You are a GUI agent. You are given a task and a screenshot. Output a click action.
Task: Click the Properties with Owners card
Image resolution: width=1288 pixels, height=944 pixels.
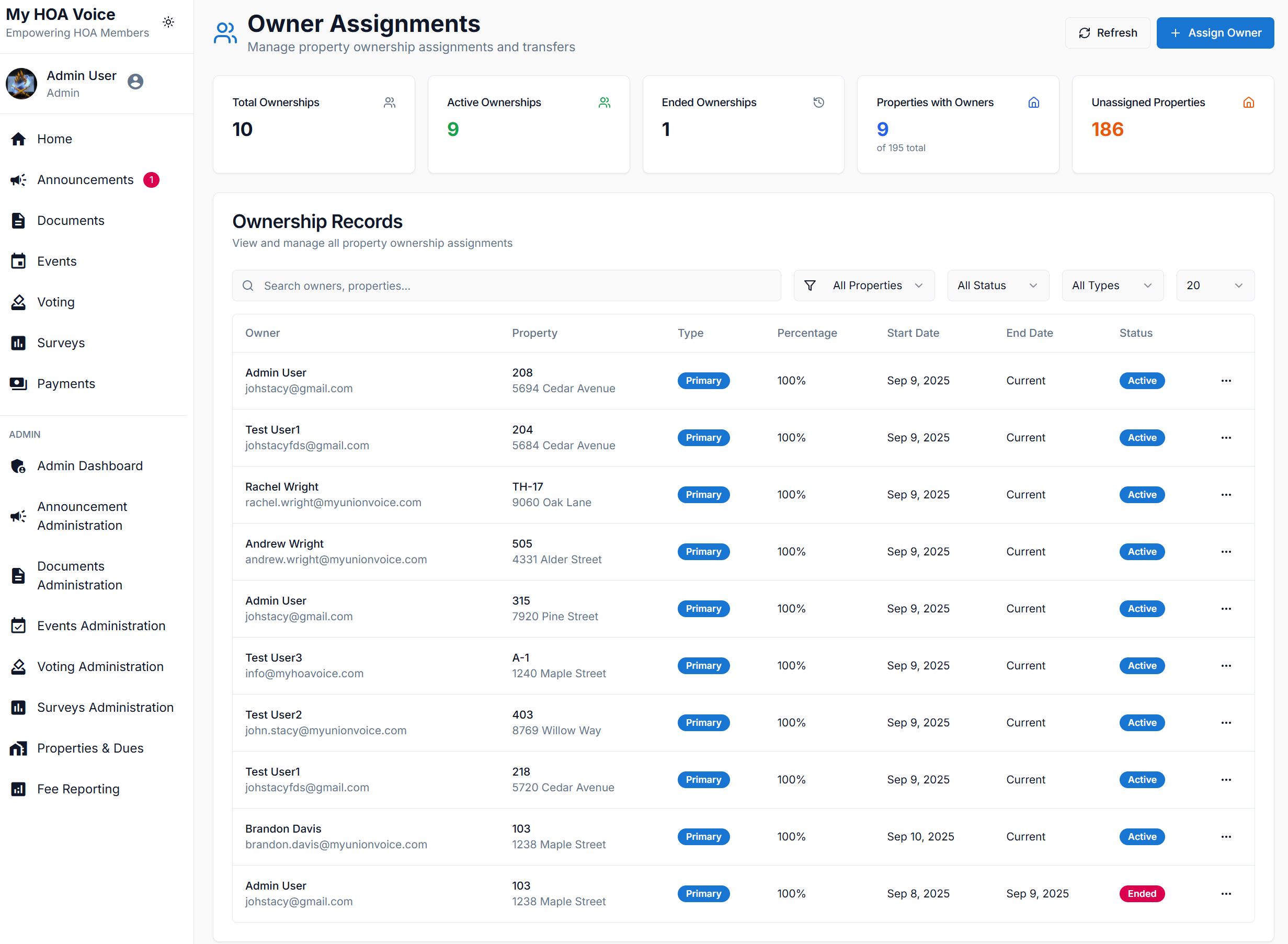(958, 124)
